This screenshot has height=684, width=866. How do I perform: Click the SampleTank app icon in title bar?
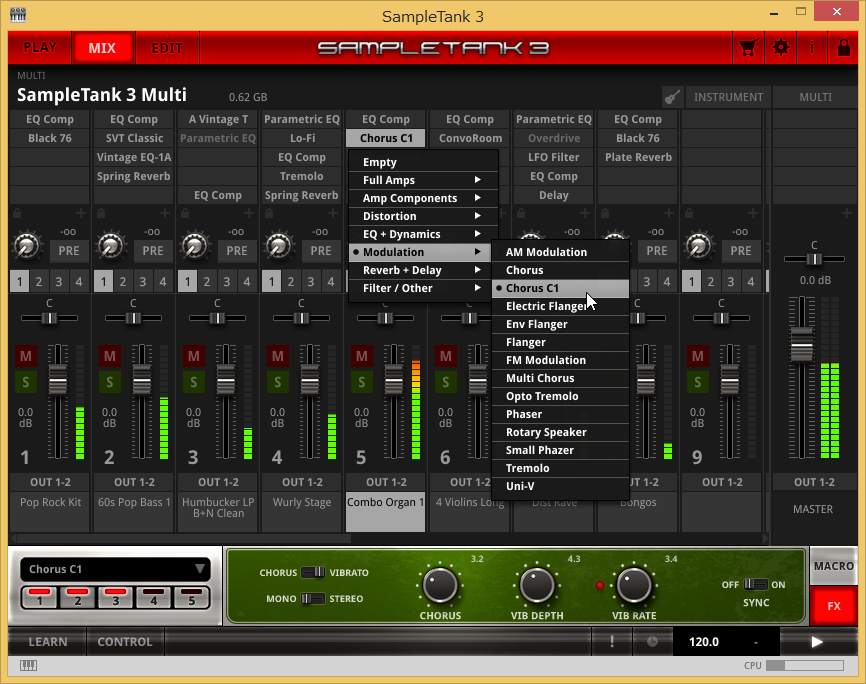[18, 15]
